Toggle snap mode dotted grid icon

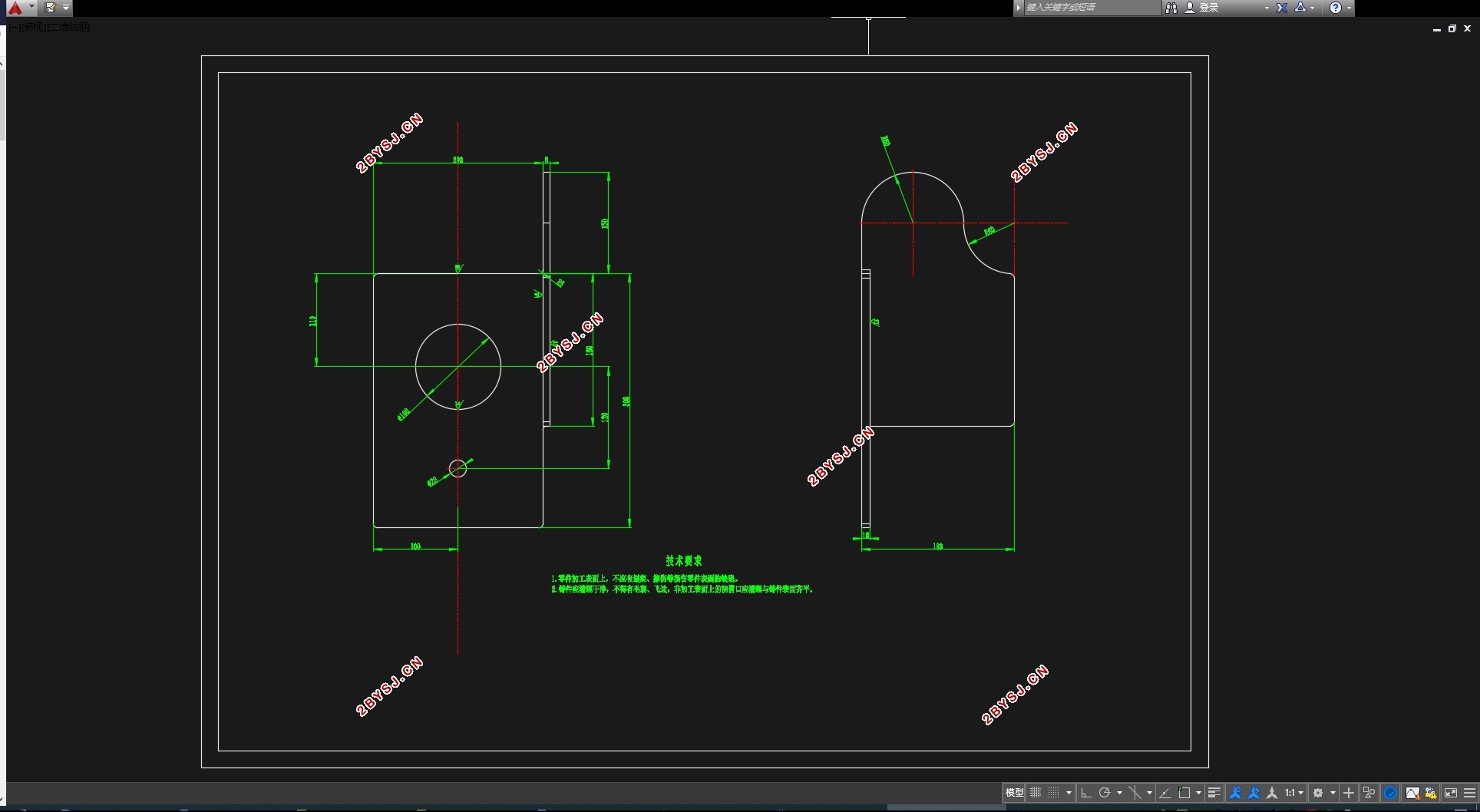coord(1053,793)
